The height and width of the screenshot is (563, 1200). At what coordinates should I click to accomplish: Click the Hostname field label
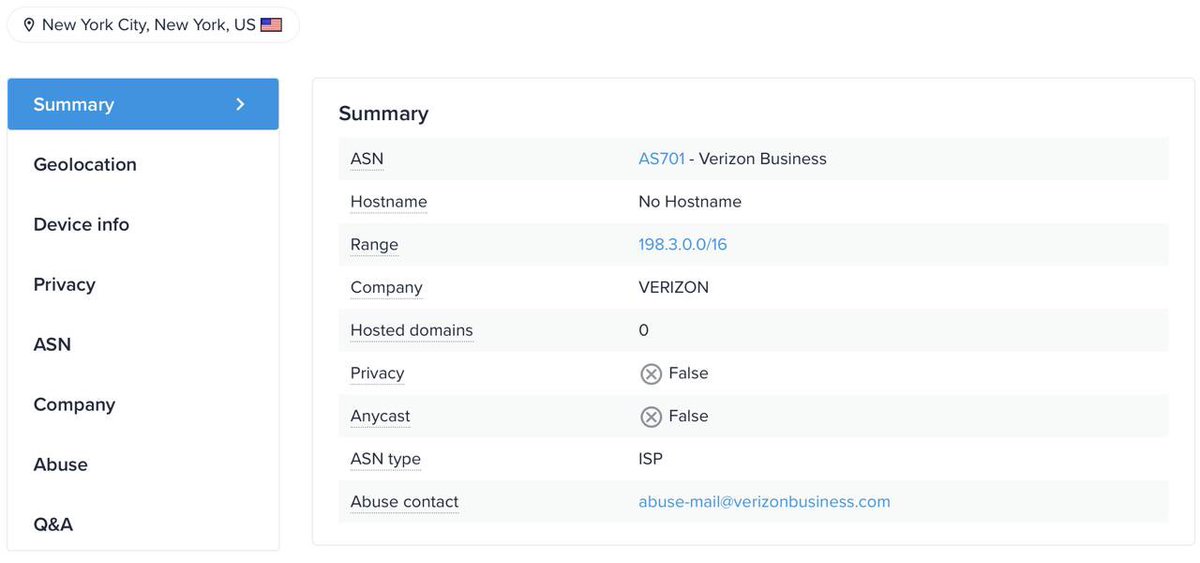(x=388, y=201)
